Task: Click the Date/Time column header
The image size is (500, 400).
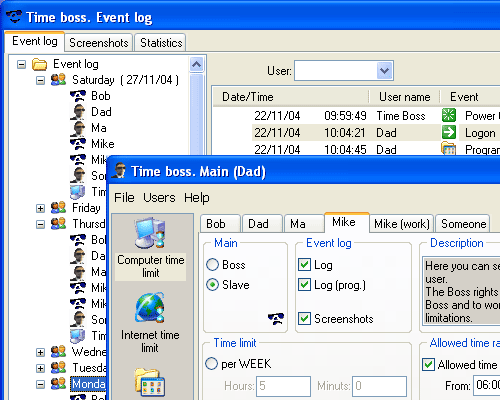Action: 290,97
